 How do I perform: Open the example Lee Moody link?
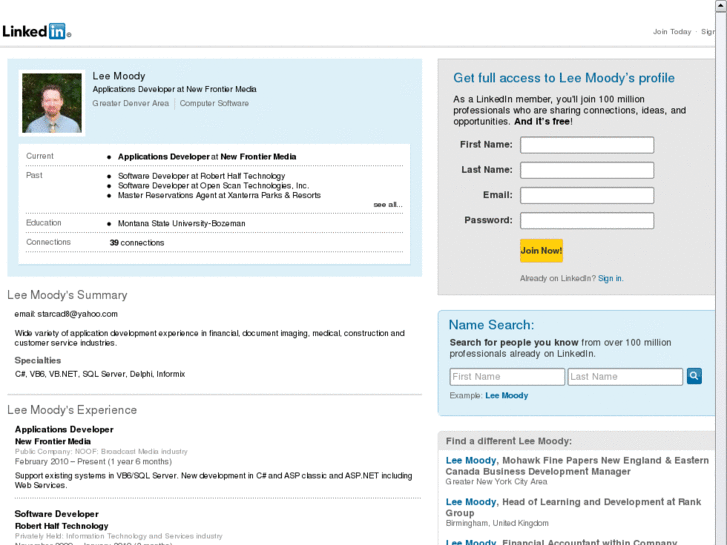(507, 396)
